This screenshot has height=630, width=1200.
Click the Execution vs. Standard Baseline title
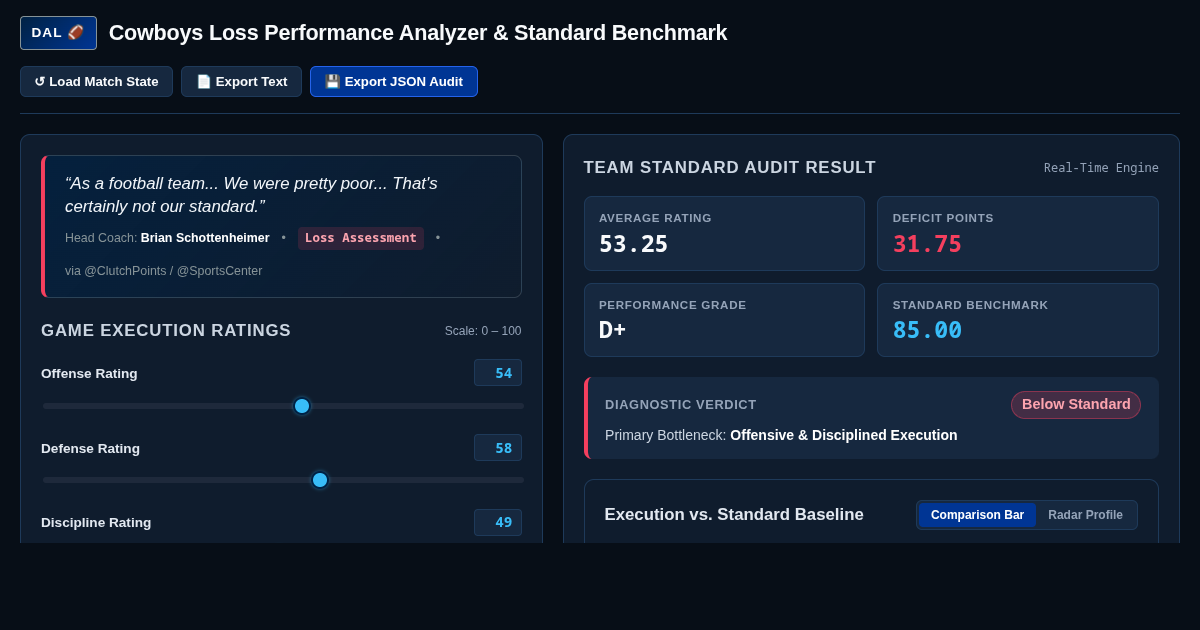tap(734, 515)
